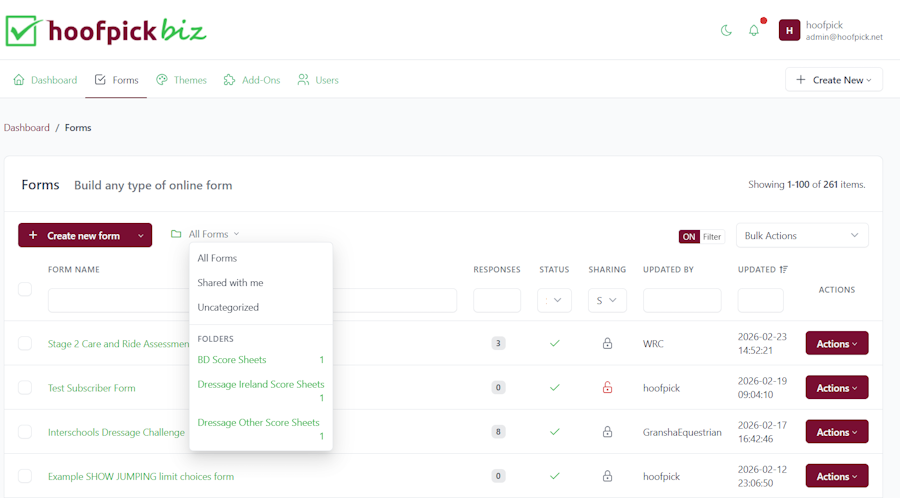
Task: Switch the ON Filter toggle off
Action: [701, 236]
